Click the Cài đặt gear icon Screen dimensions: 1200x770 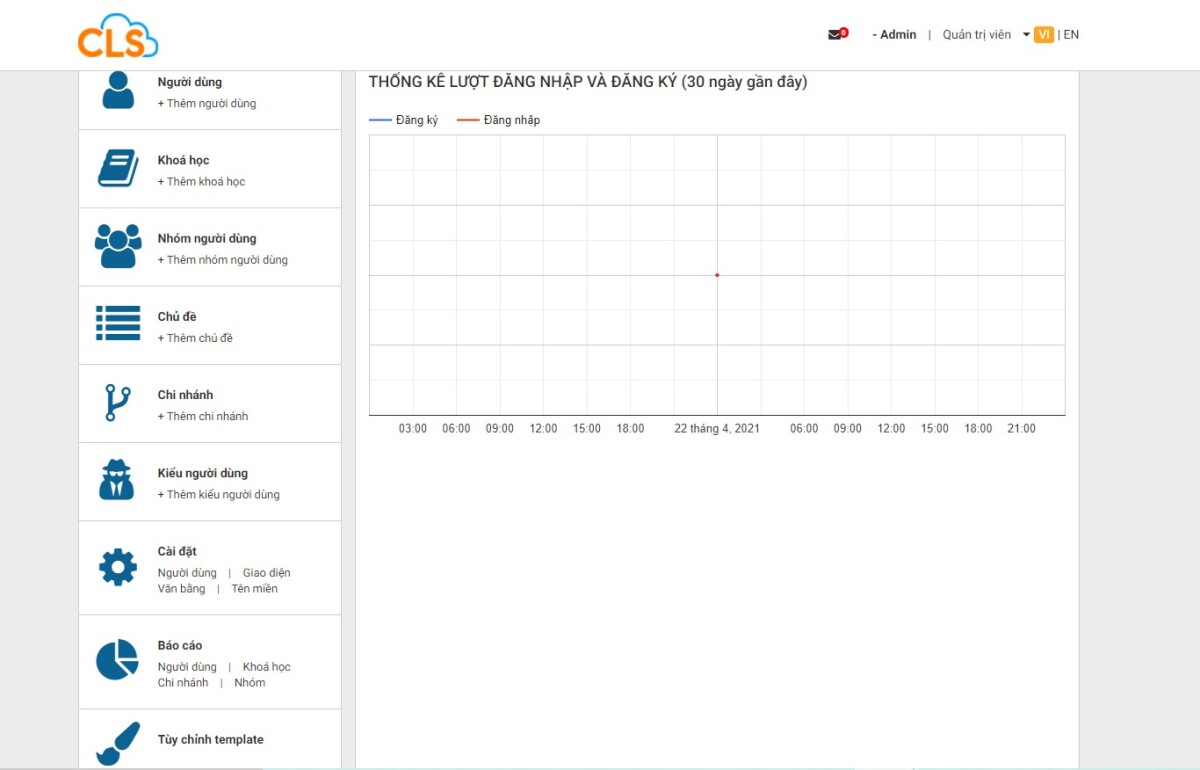118,567
